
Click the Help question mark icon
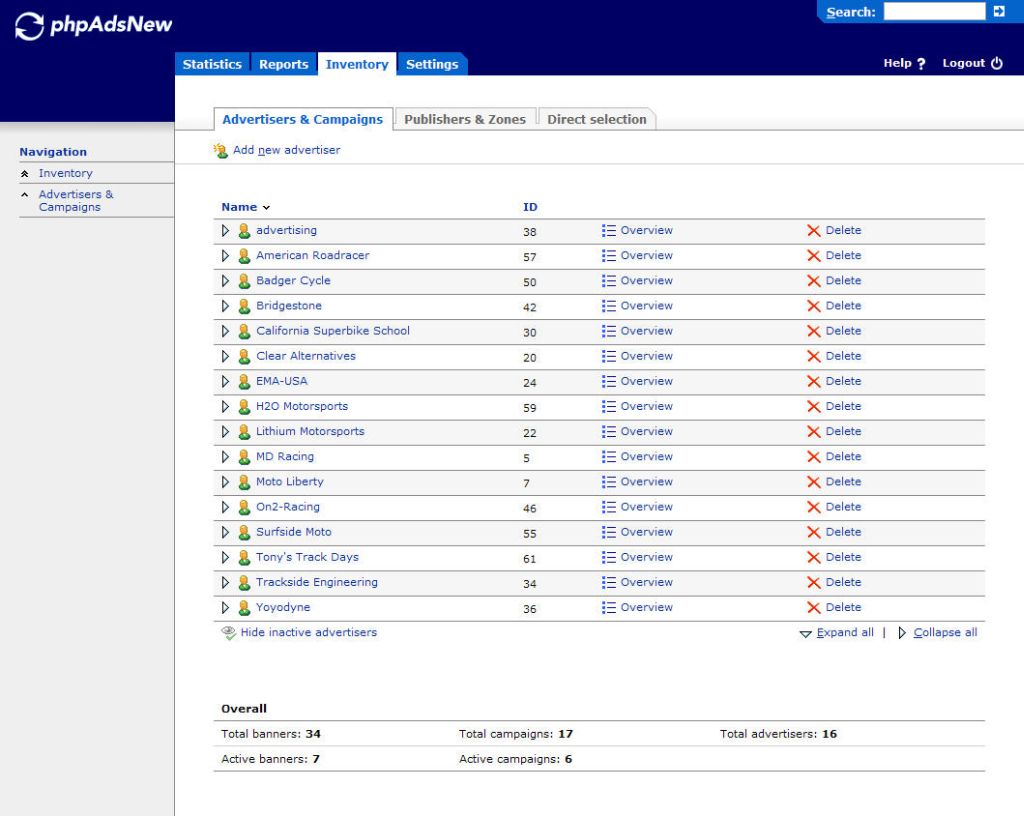(x=921, y=63)
